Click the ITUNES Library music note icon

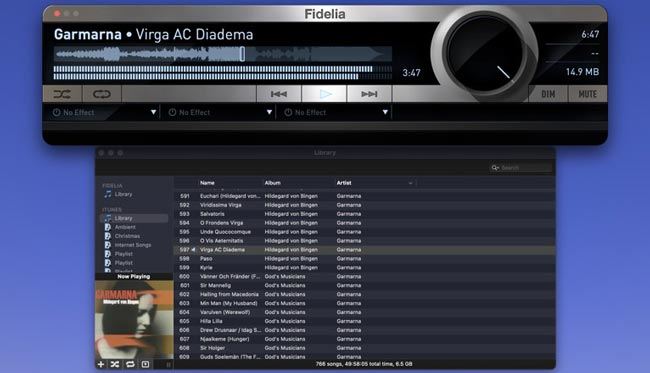(x=108, y=218)
